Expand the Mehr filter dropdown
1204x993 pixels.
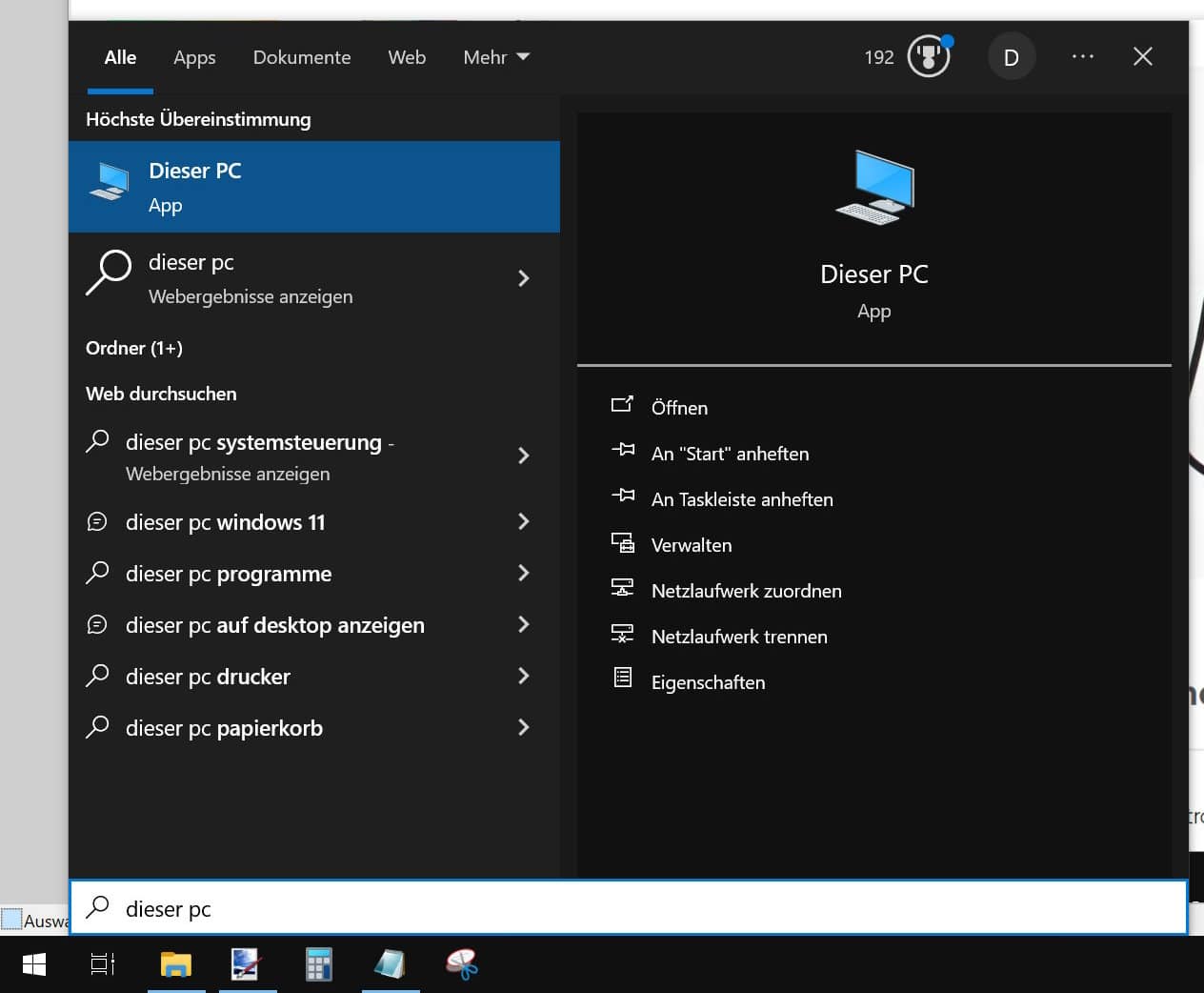click(496, 57)
